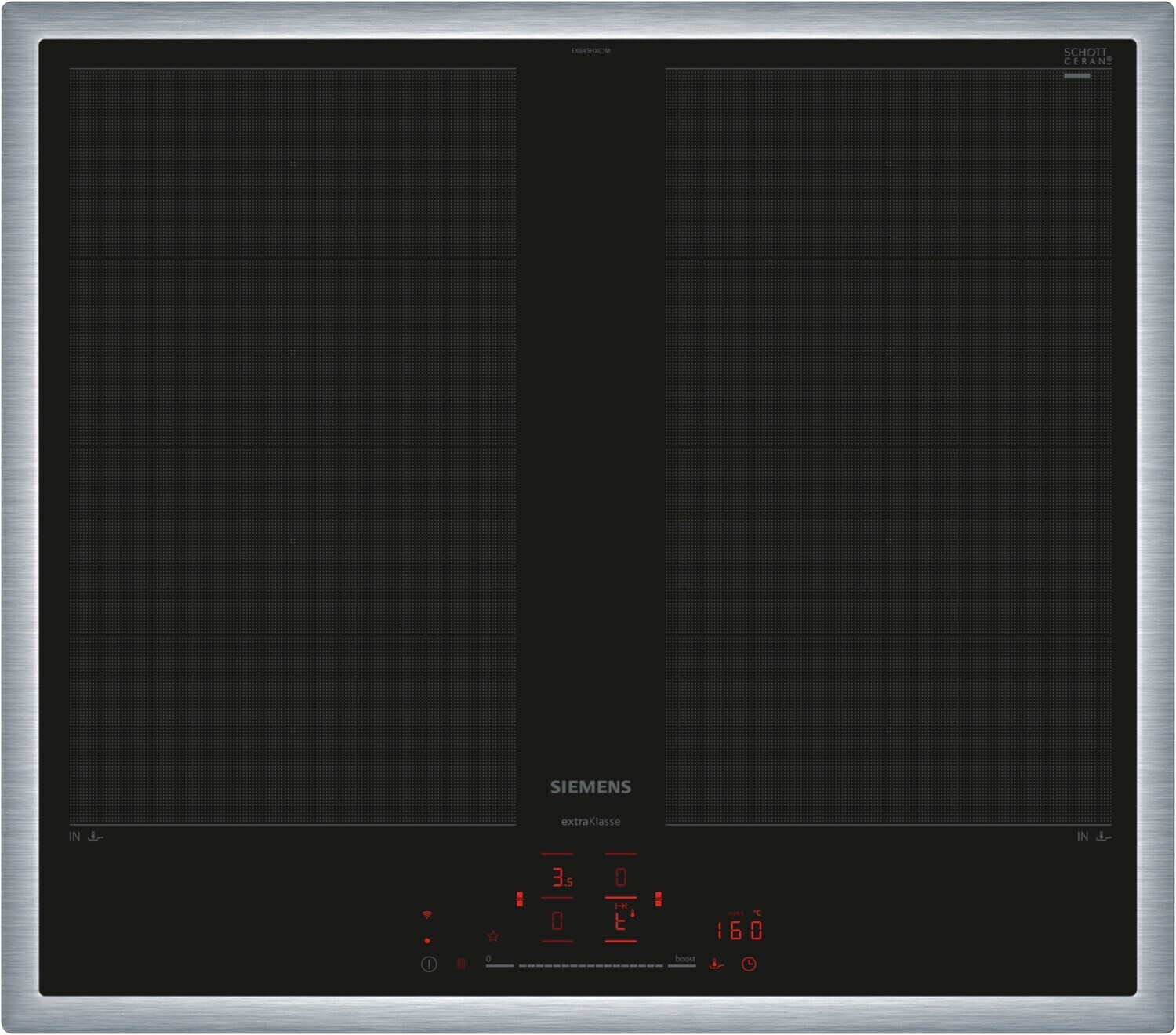Tap the SIEMENS logo
Image resolution: width=1176 pixels, height=1035 pixels.
pyautogui.click(x=590, y=787)
